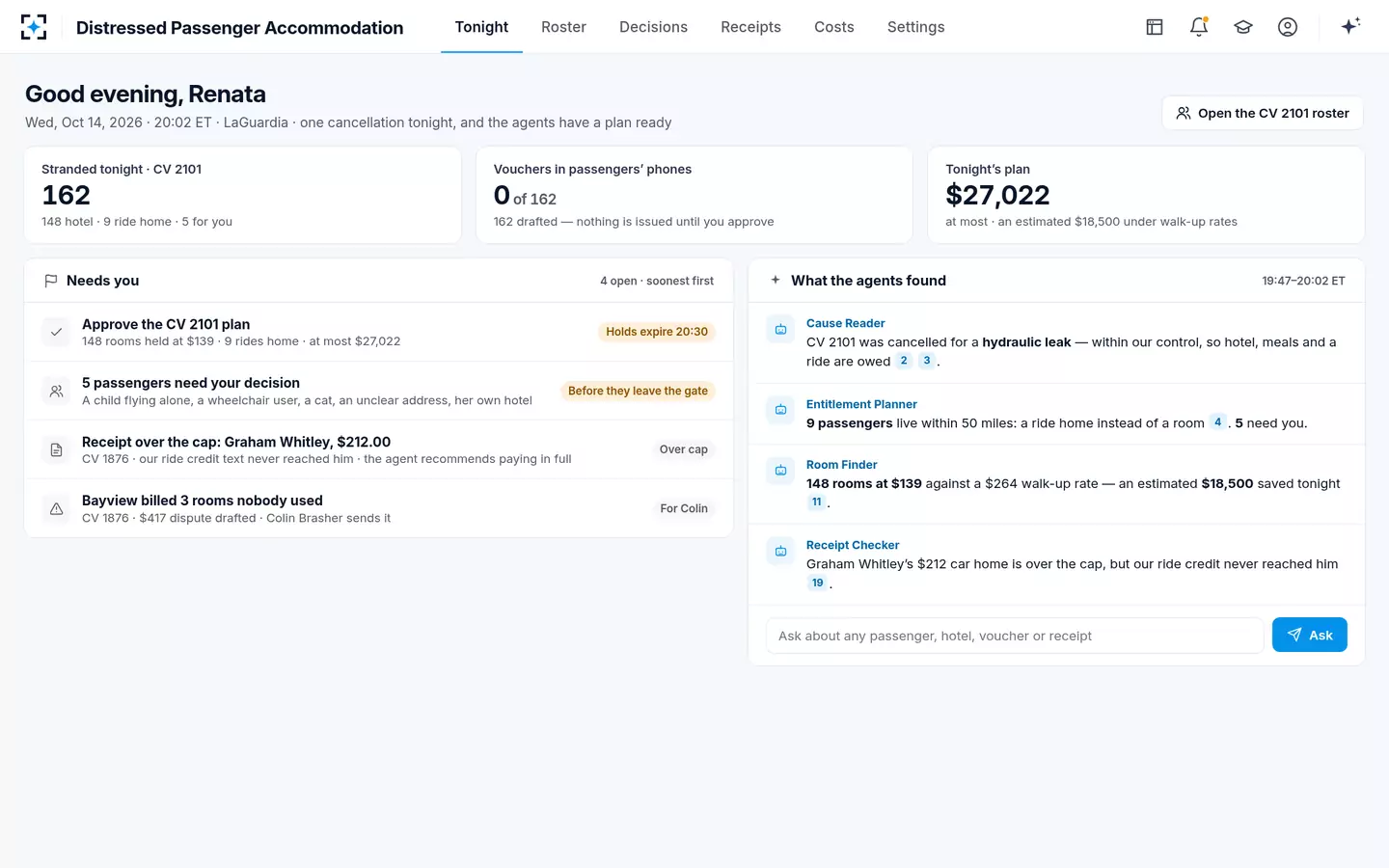Open the Approve the CV 2101 plan item
The width and height of the screenshot is (1389, 868).
coord(379,332)
